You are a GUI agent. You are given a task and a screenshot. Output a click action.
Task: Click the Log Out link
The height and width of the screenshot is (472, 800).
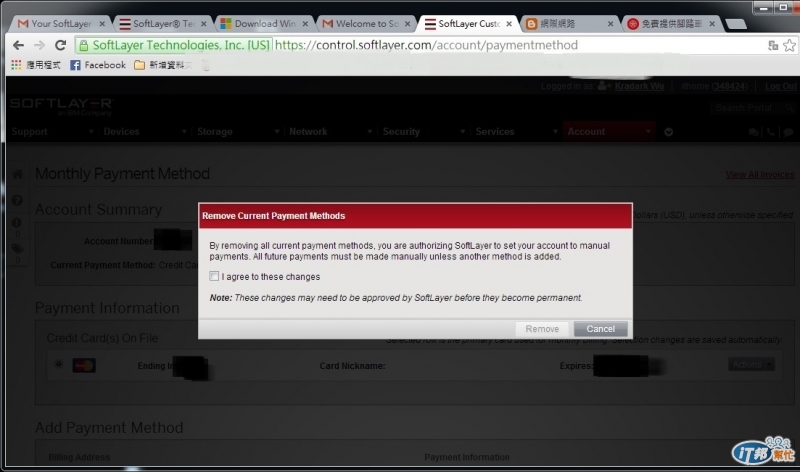[x=780, y=86]
